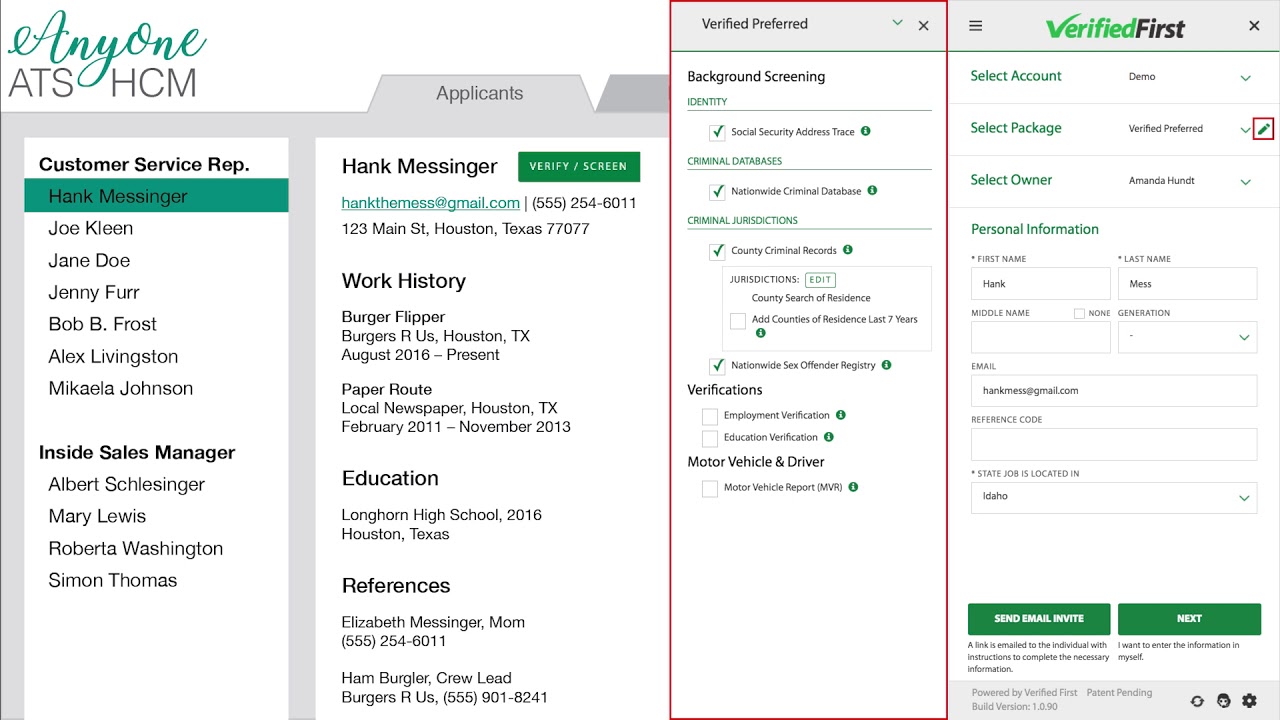
Task: Uncheck Nationwide Criminal Database
Action: tap(717, 192)
